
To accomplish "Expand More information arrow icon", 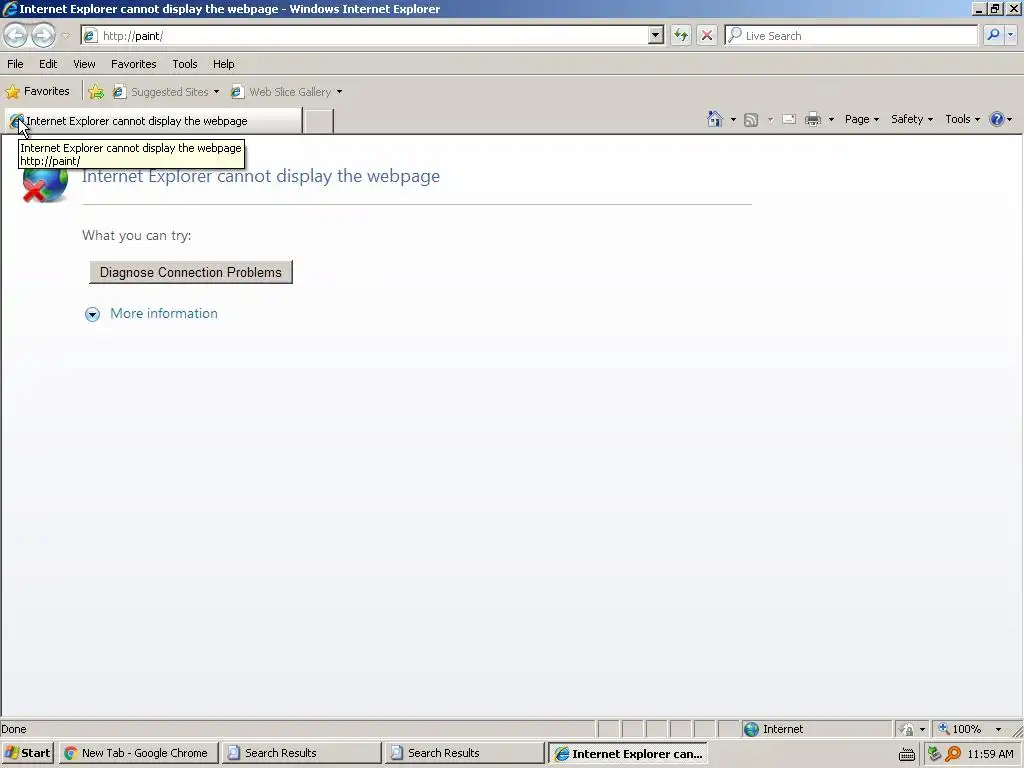I will coord(92,315).
